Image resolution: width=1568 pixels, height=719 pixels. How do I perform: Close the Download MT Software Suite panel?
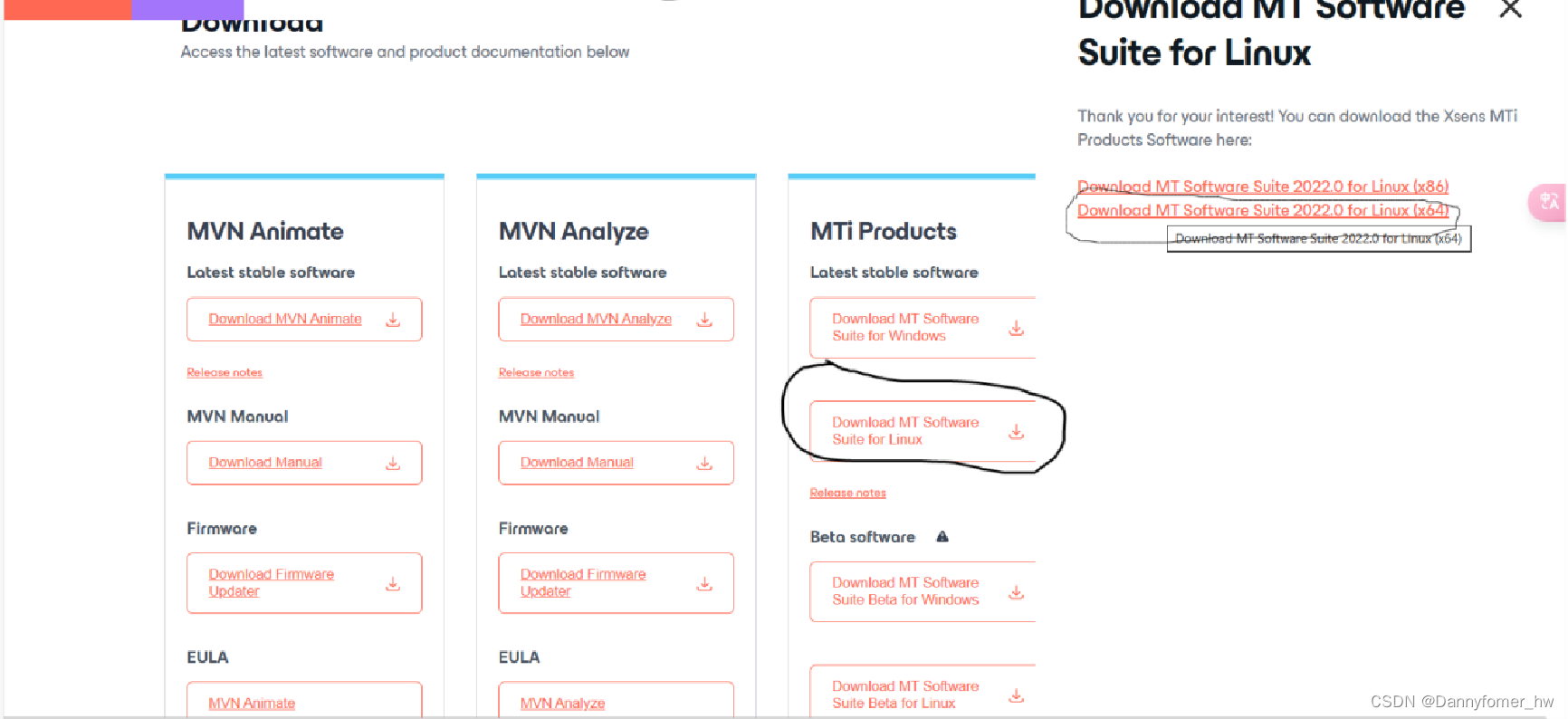tap(1510, 9)
